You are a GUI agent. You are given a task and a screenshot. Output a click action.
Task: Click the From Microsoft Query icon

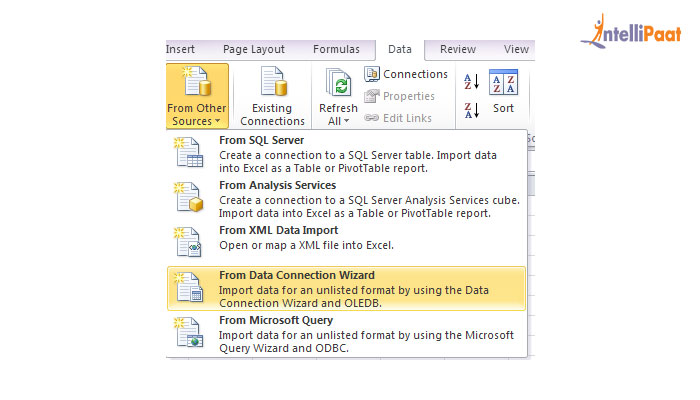[189, 333]
